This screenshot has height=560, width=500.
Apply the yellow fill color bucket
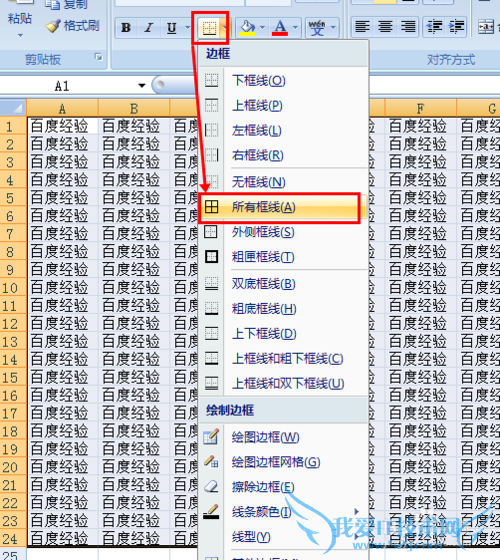247,28
